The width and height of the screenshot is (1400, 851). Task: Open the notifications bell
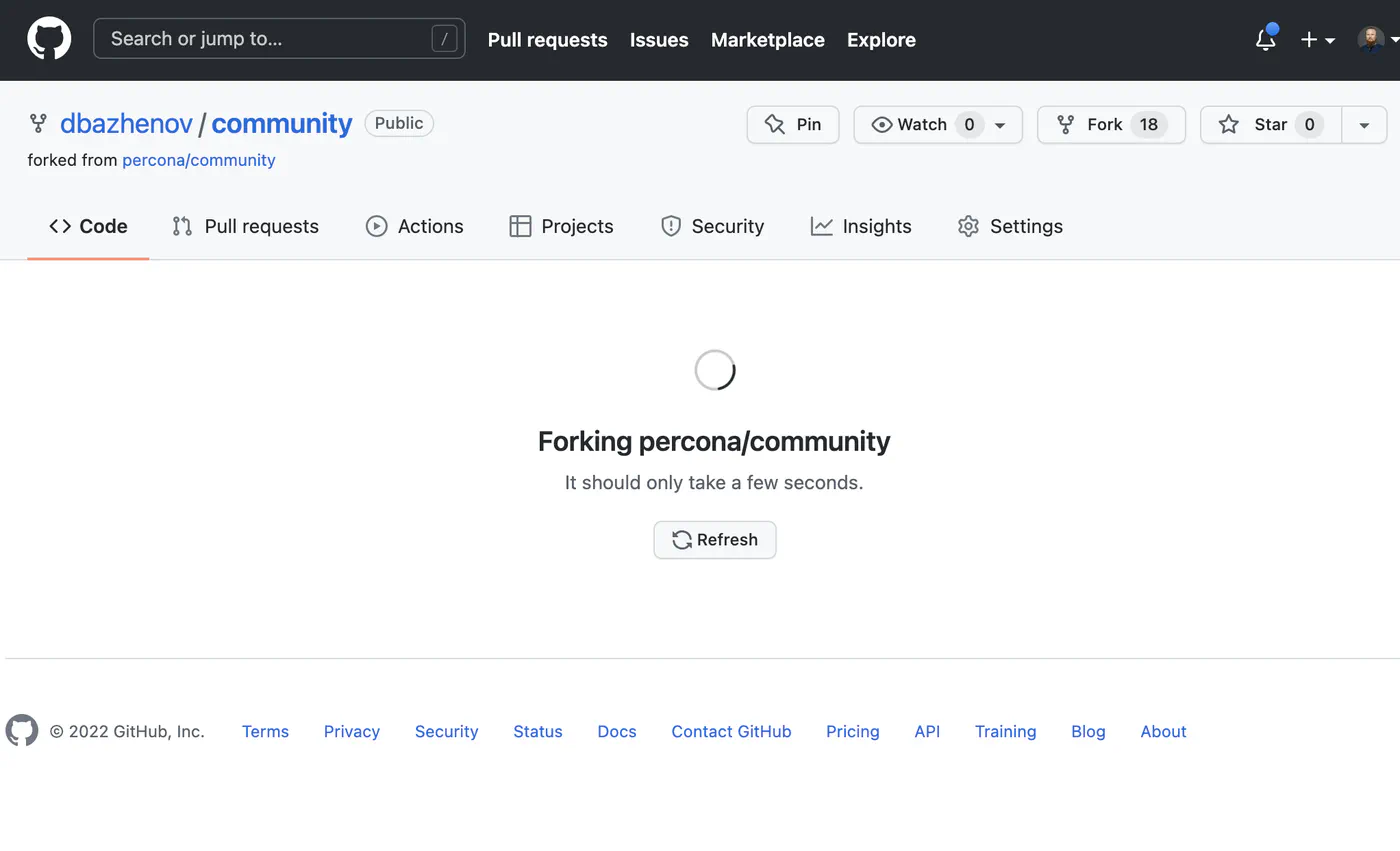click(1265, 40)
